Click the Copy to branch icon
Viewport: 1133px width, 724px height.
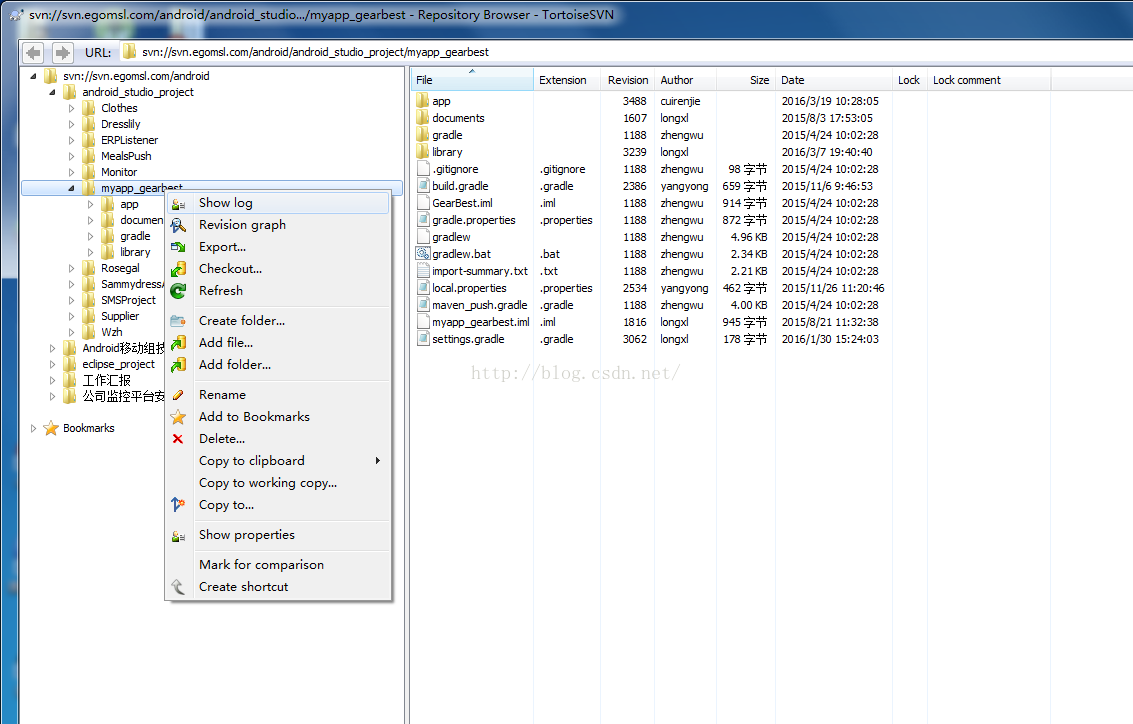click(x=178, y=505)
